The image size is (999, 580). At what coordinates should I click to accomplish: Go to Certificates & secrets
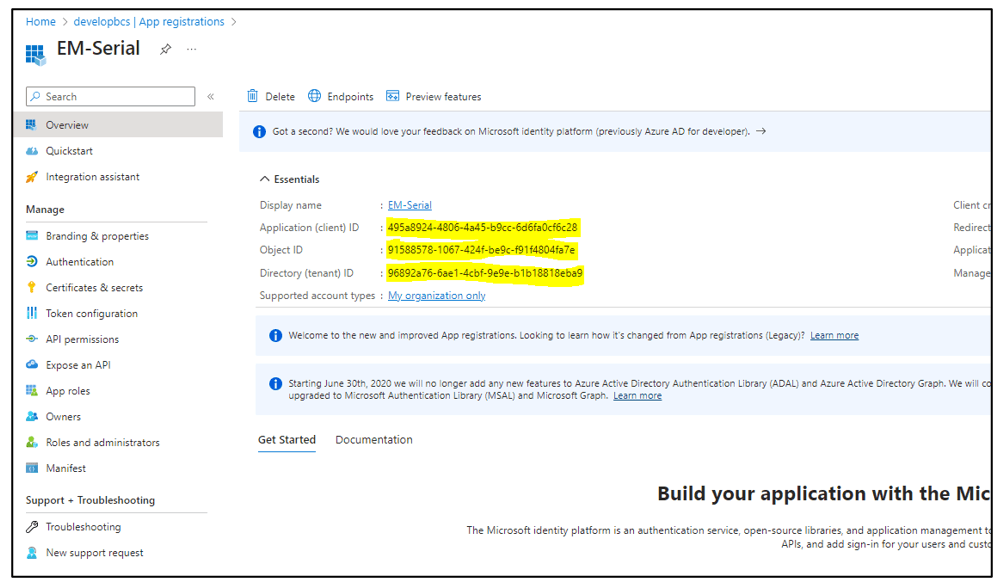[94, 288]
